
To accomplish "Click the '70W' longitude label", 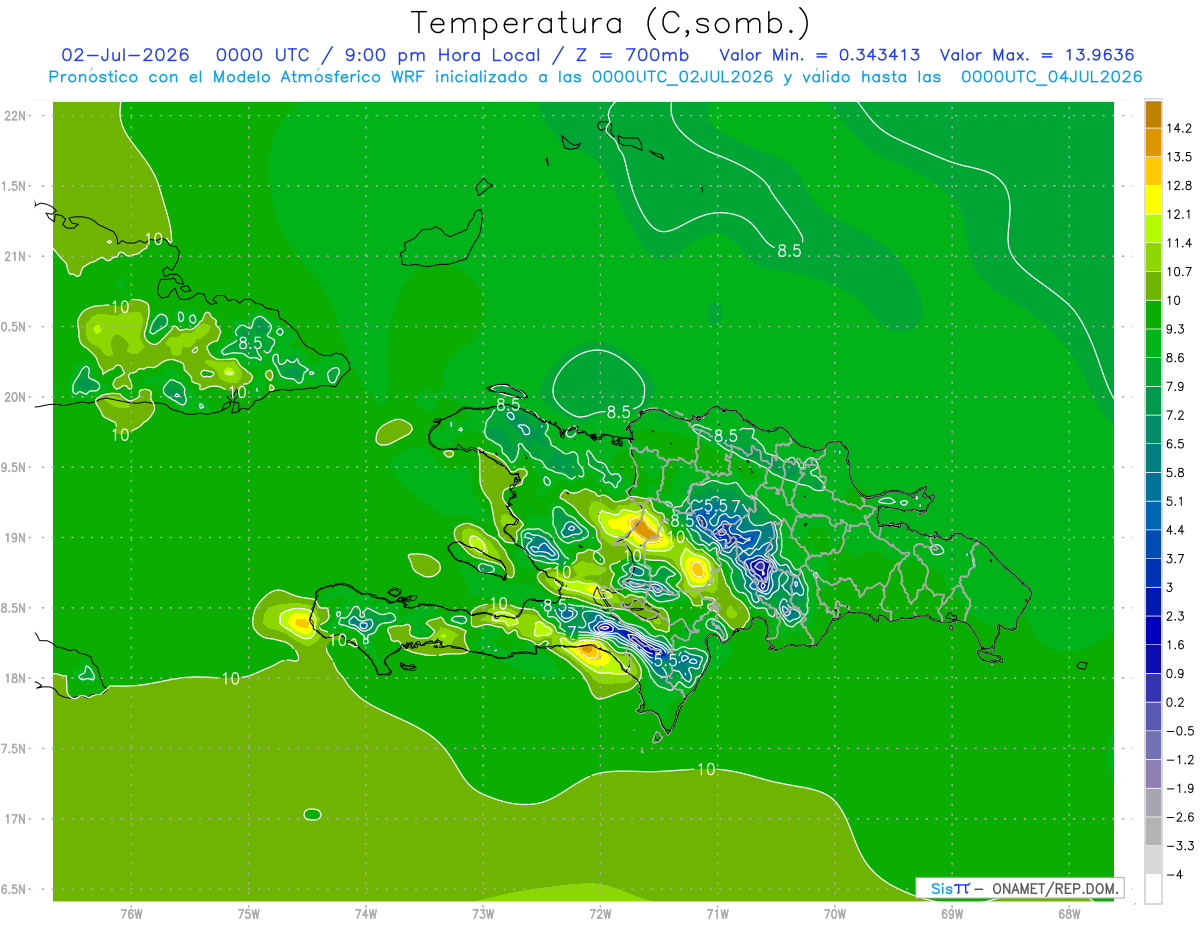I will 835,913.
